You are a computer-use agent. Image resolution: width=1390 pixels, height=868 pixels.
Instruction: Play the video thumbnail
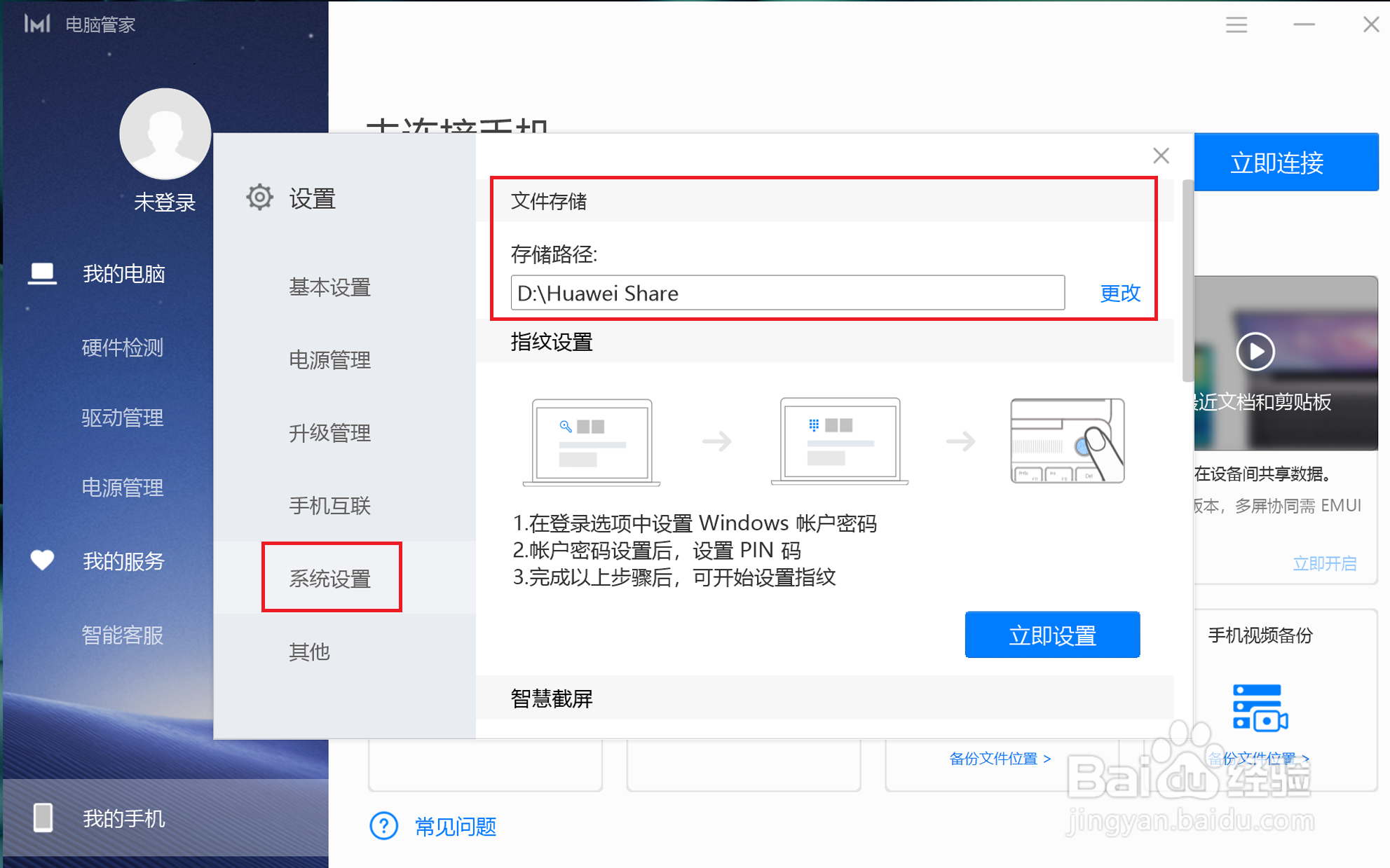click(x=1255, y=351)
